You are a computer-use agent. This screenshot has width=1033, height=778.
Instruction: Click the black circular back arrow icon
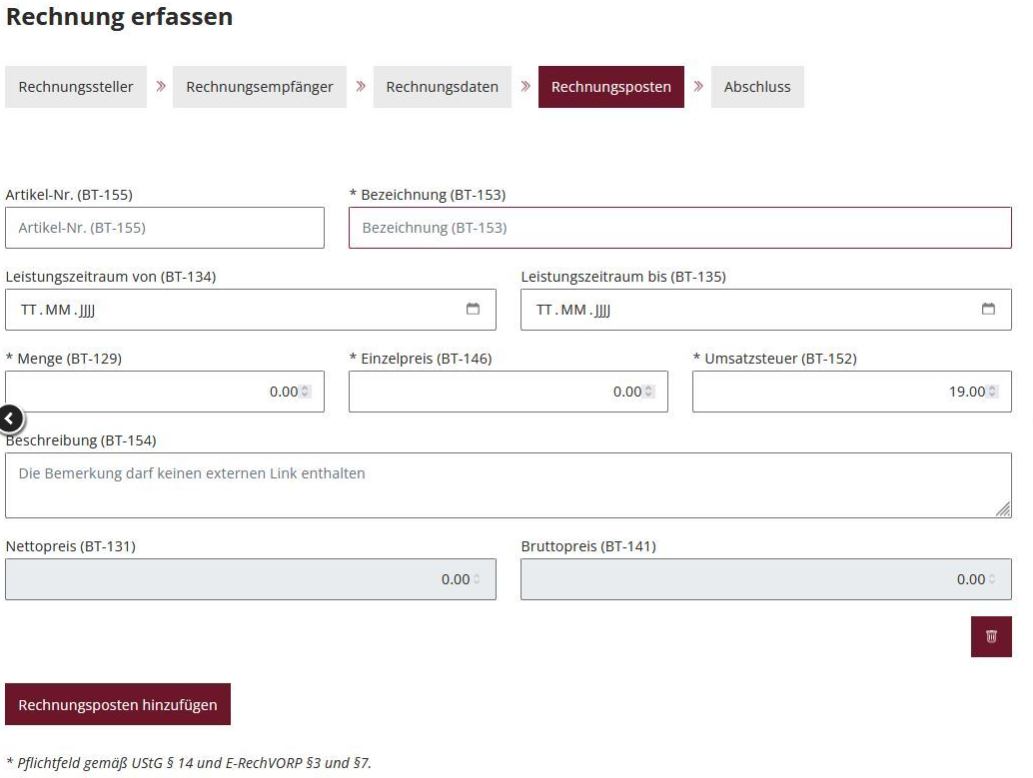click(x=12, y=419)
